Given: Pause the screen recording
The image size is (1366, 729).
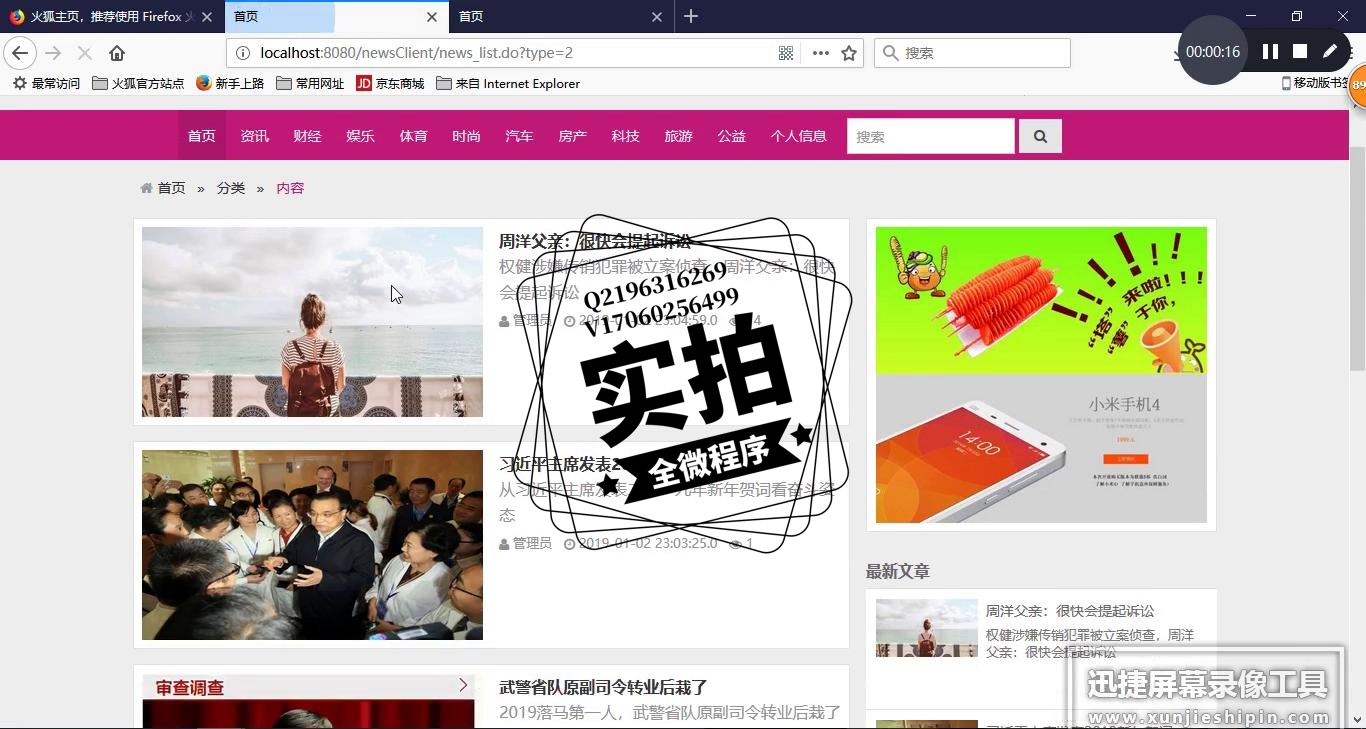Looking at the screenshot, I should tap(1270, 52).
